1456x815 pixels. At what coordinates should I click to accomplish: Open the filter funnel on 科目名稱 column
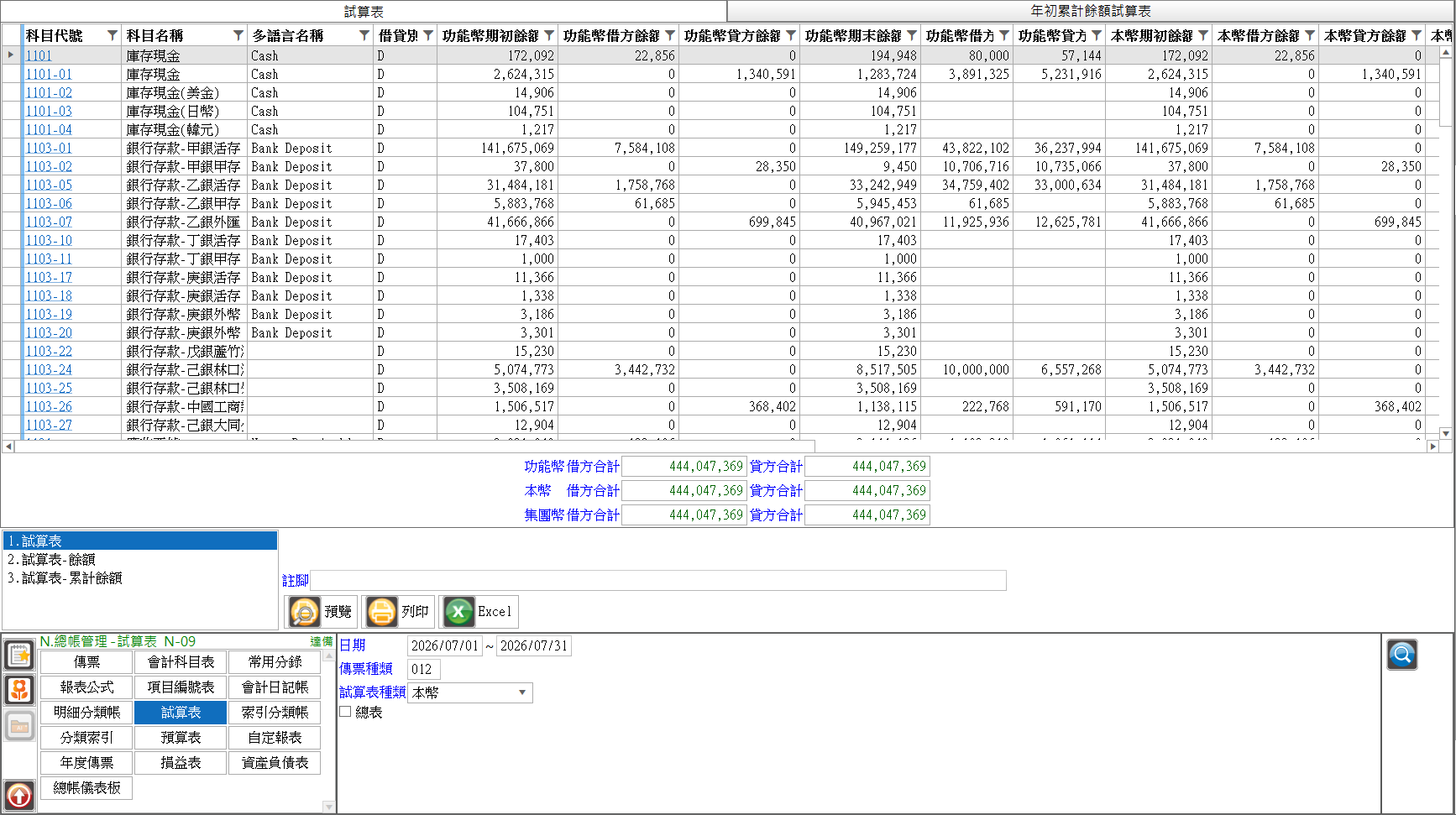click(x=238, y=35)
